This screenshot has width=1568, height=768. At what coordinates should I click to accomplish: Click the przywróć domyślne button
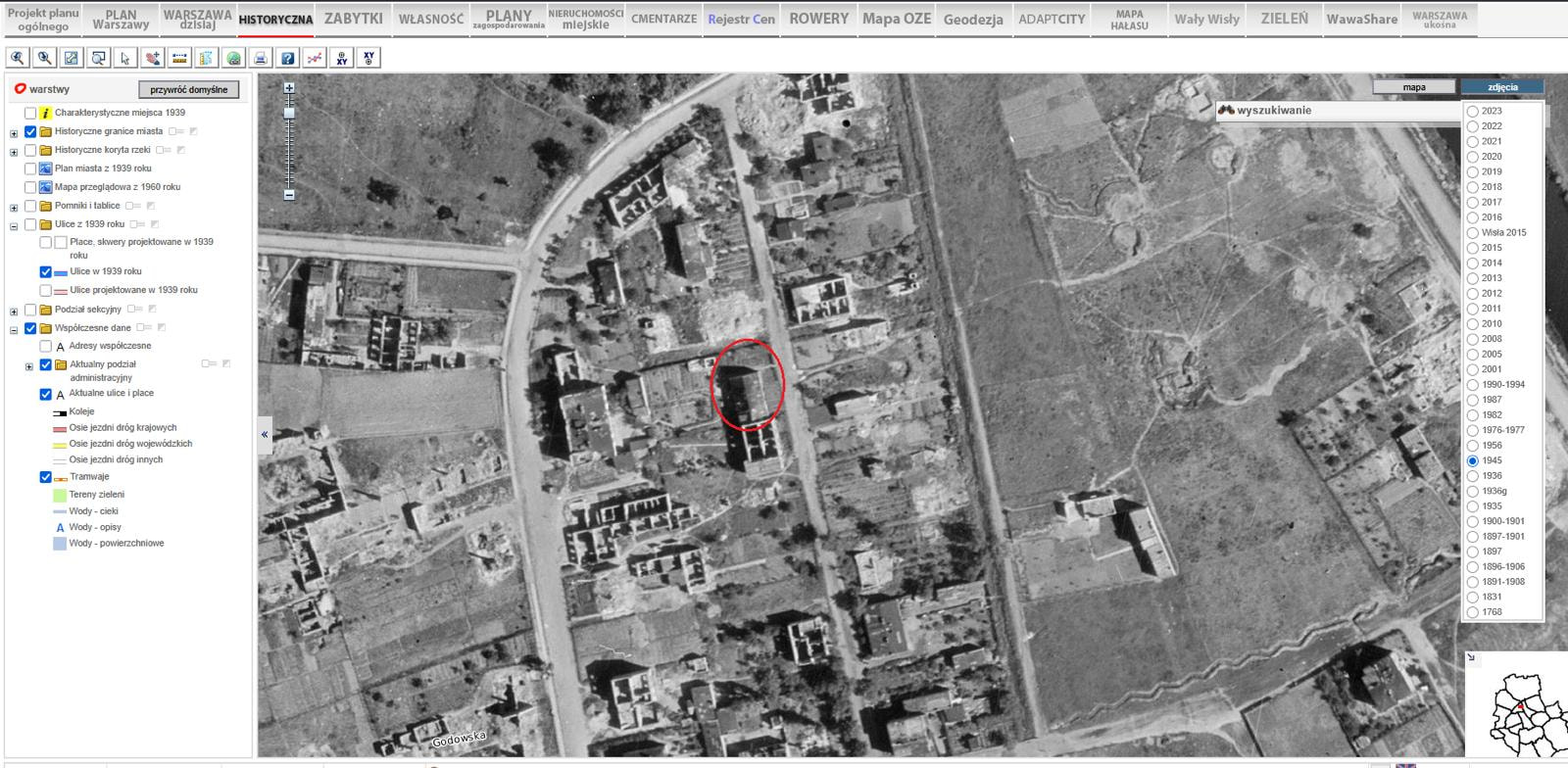point(188,89)
